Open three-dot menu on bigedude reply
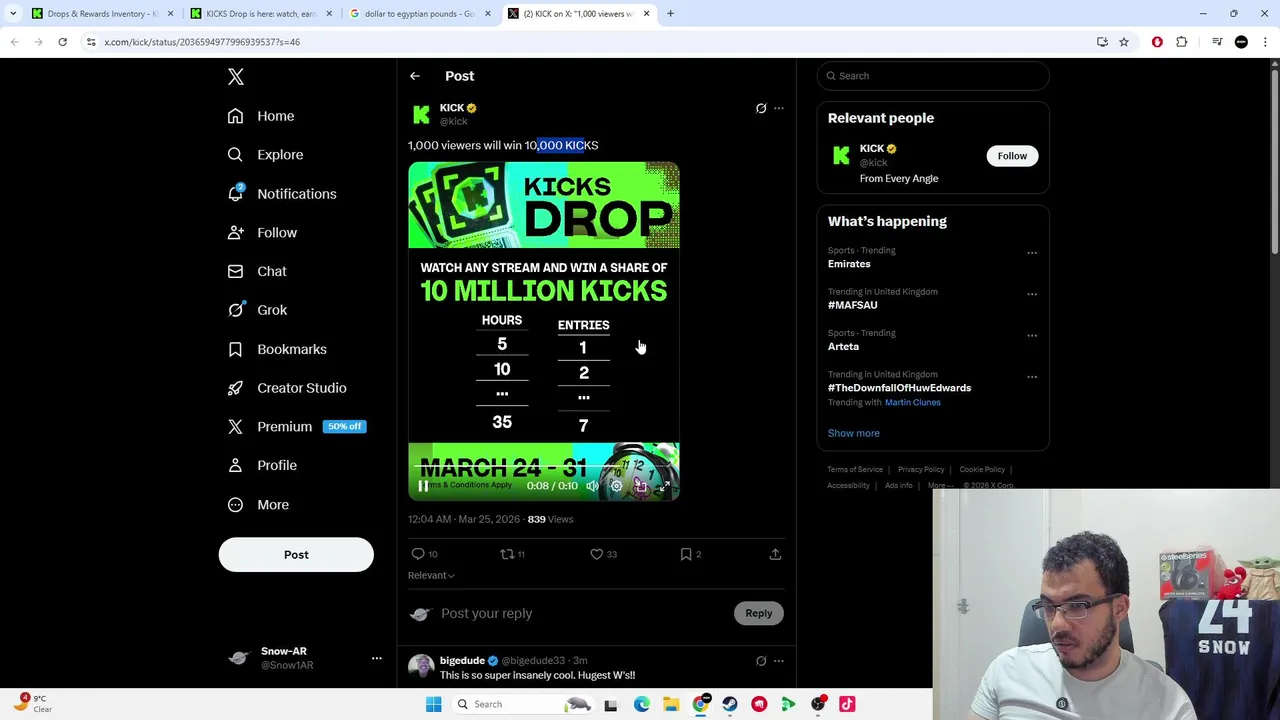Image resolution: width=1280 pixels, height=720 pixels. (779, 661)
